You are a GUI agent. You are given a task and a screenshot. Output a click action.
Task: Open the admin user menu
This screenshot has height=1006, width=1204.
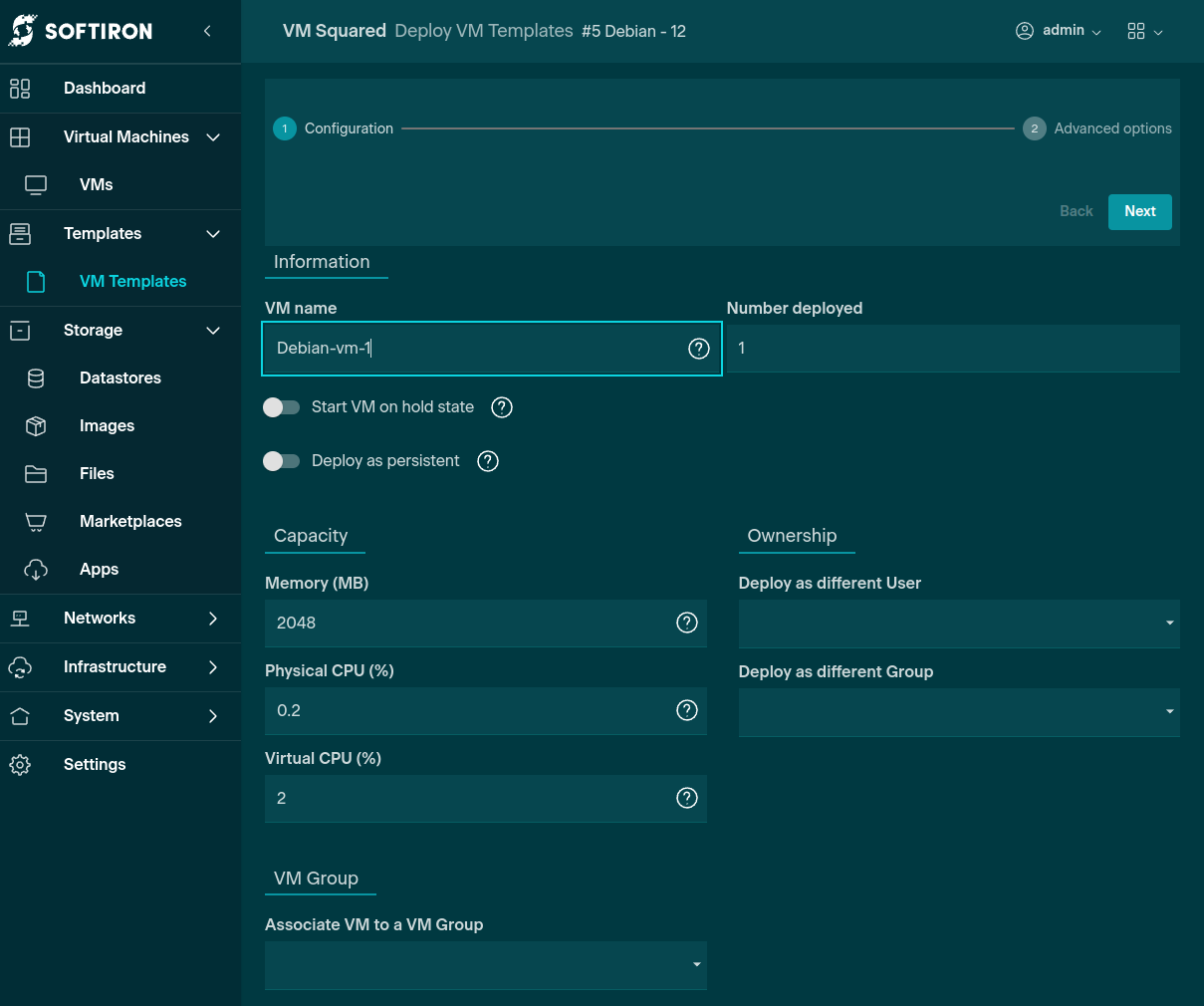click(1058, 31)
